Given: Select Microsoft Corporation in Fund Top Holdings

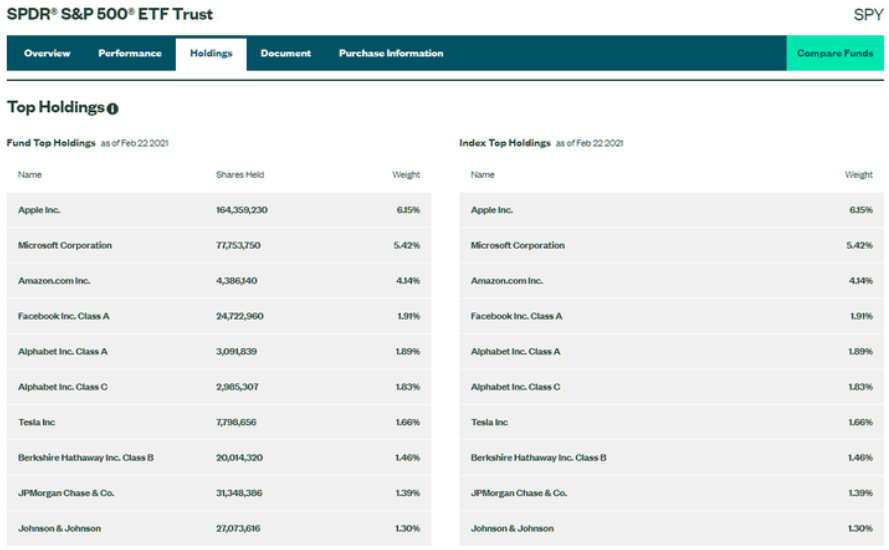Looking at the screenshot, I should pos(65,246).
